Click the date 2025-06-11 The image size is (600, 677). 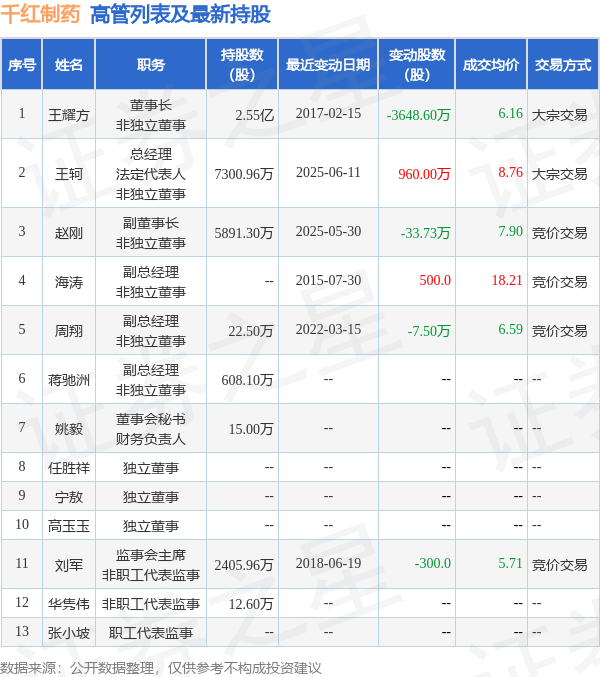(x=328, y=172)
